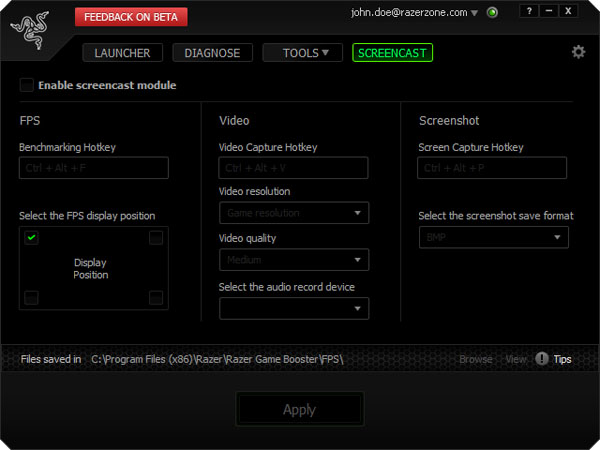Open settings via the gear icon
Viewport: 600px width, 450px height.
point(578,52)
